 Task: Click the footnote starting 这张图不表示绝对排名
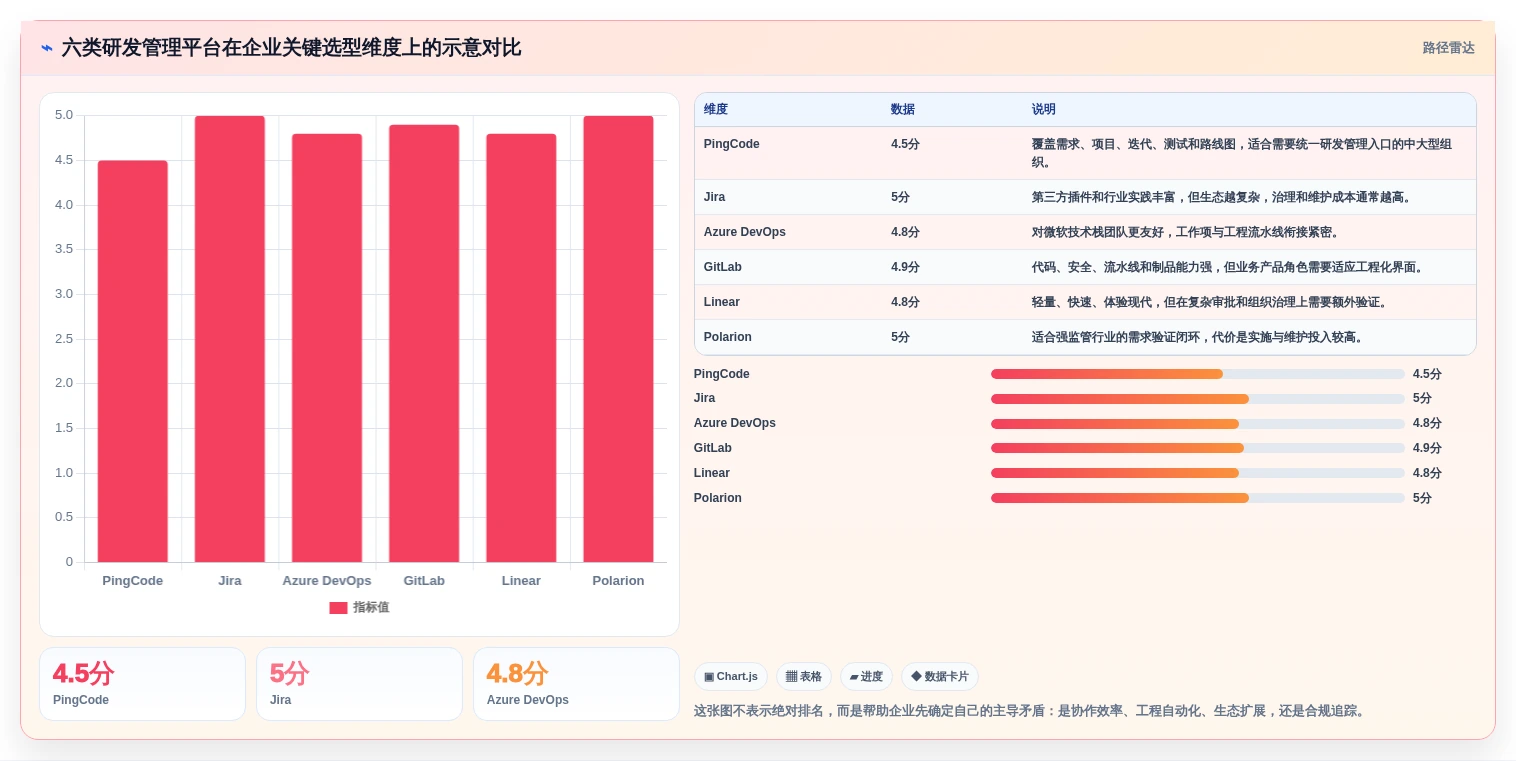[x=1031, y=711]
